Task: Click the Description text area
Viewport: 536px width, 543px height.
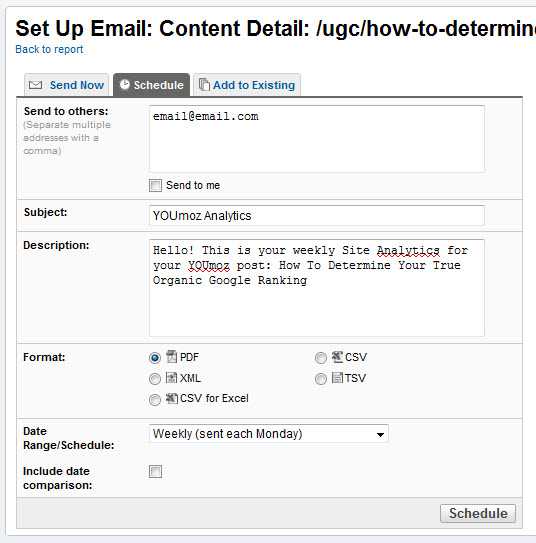Action: (x=317, y=288)
